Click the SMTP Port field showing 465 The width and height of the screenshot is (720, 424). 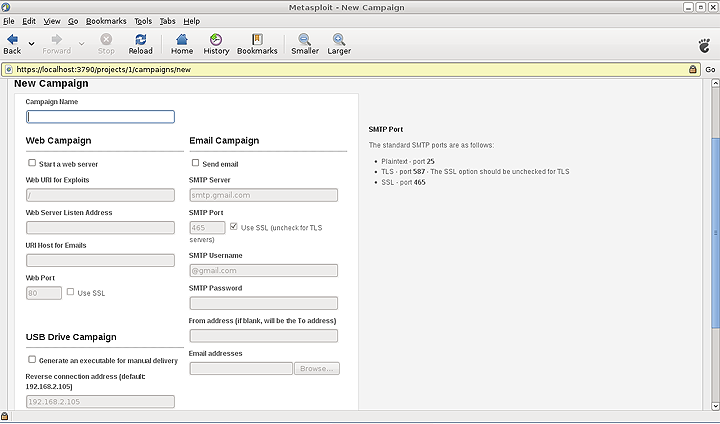208,227
